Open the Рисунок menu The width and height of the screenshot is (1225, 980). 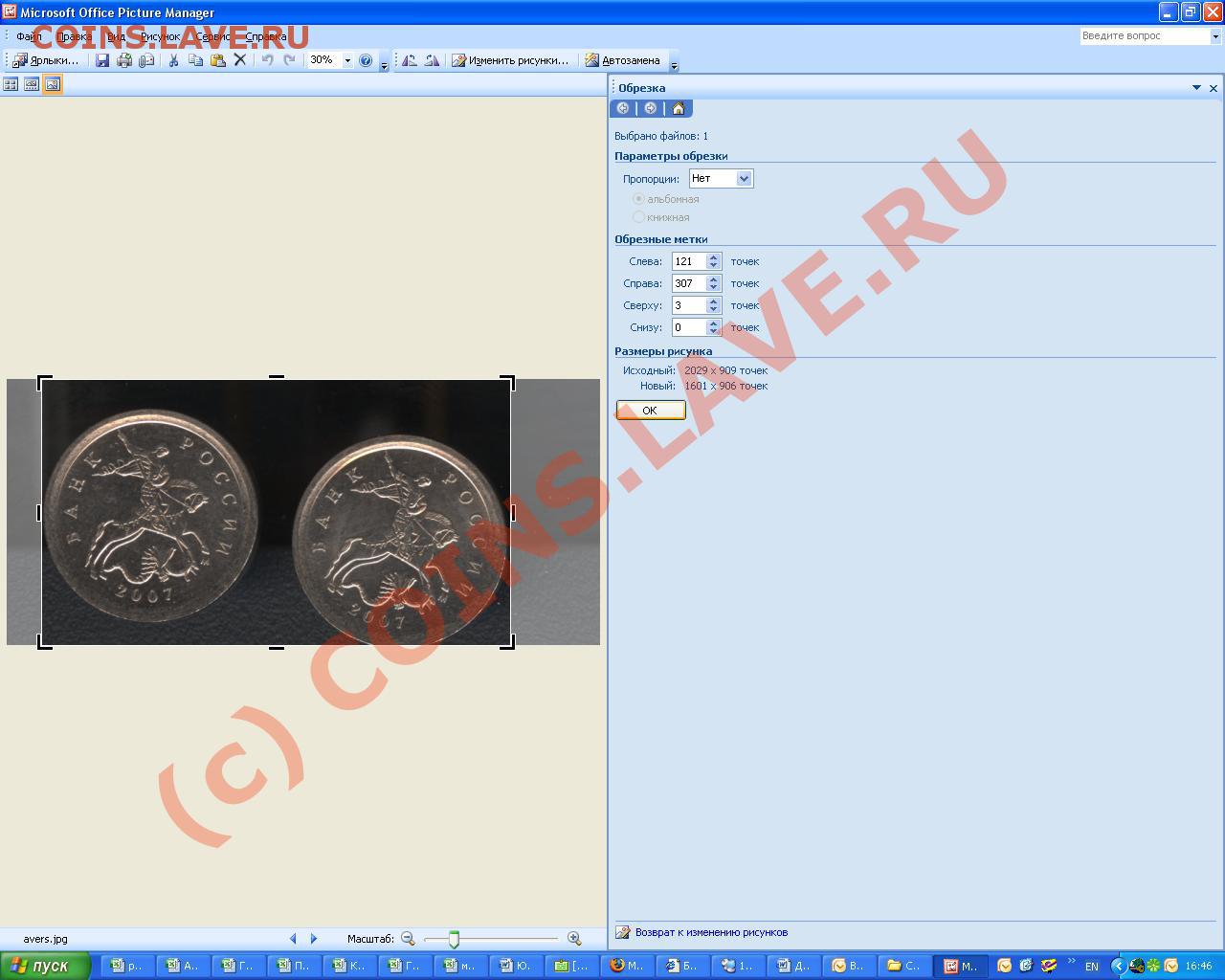click(x=160, y=36)
